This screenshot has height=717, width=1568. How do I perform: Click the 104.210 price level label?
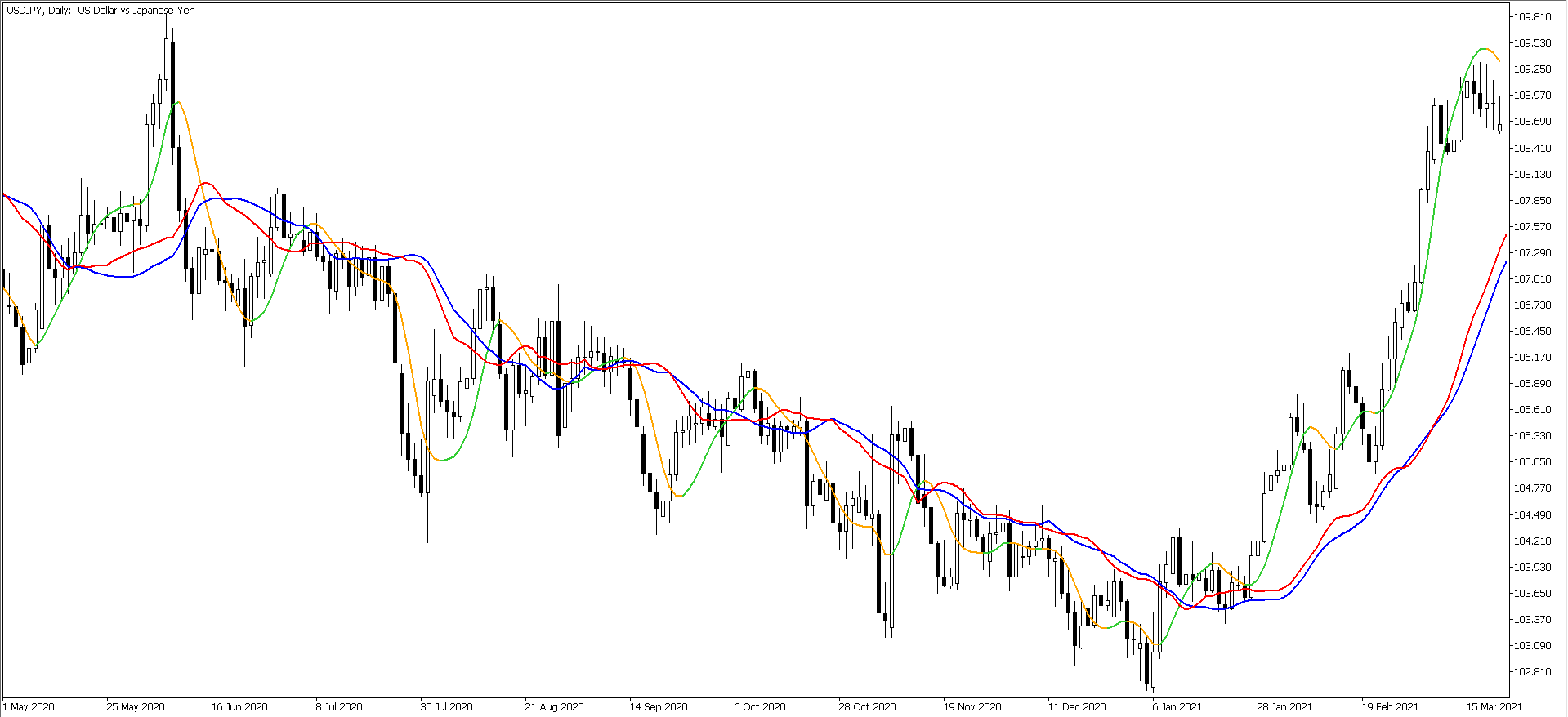click(x=1532, y=541)
